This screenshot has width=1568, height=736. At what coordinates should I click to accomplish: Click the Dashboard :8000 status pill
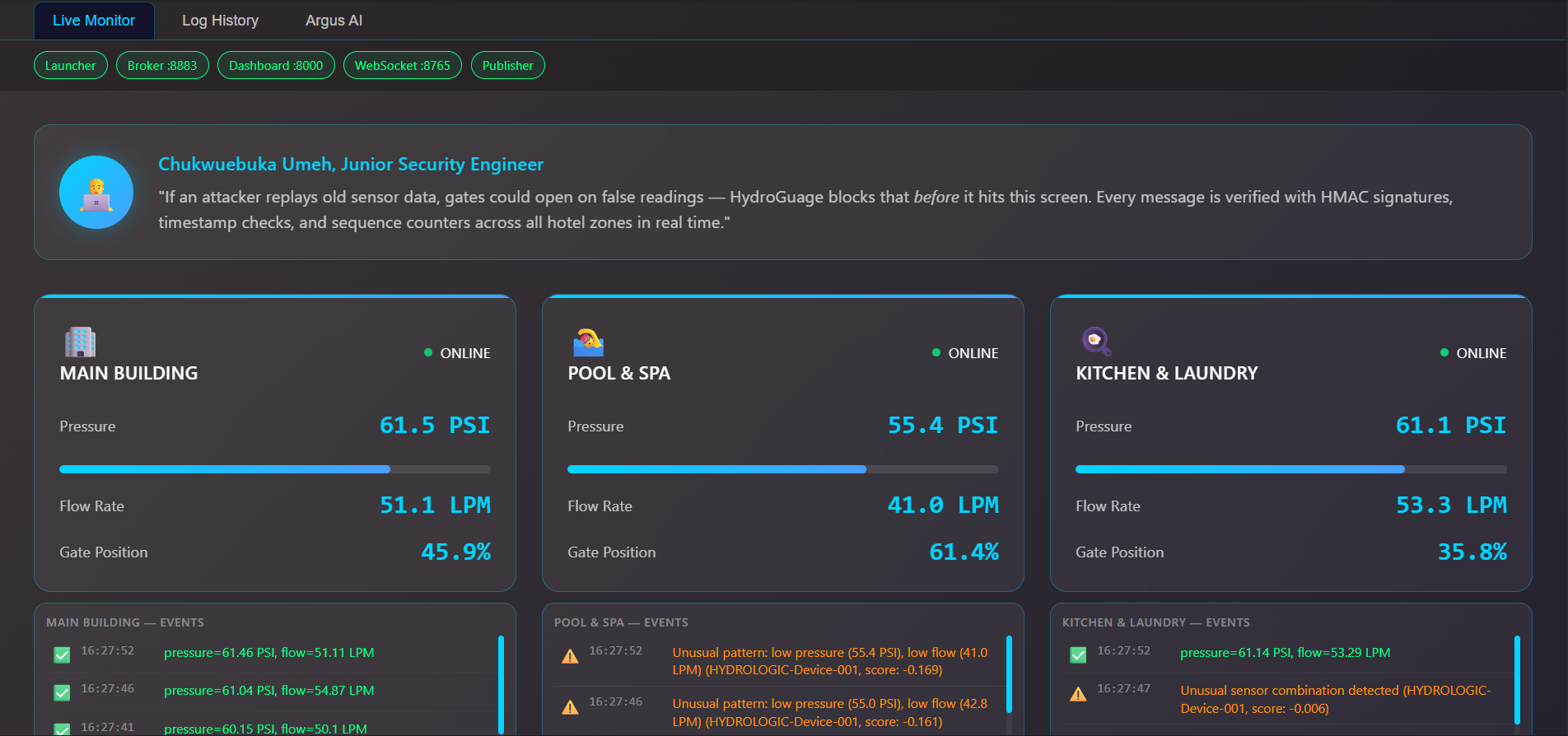[x=276, y=66]
